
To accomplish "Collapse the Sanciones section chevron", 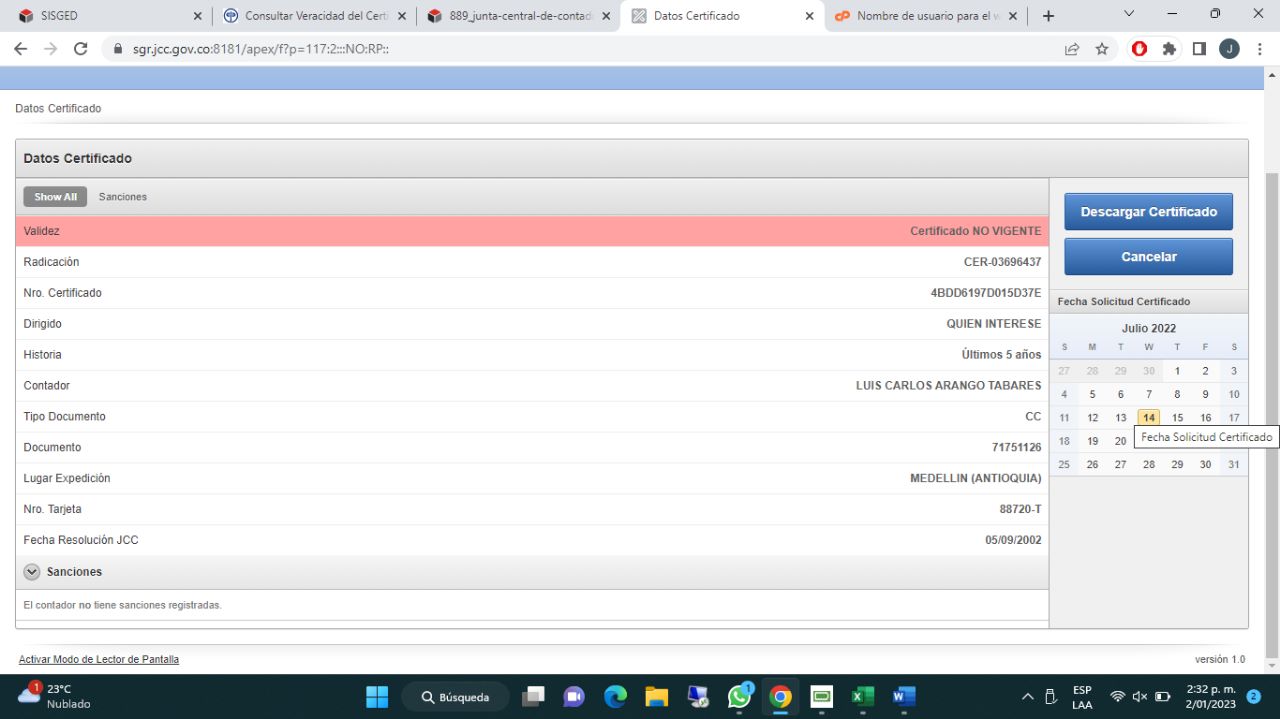I will click(x=32, y=572).
